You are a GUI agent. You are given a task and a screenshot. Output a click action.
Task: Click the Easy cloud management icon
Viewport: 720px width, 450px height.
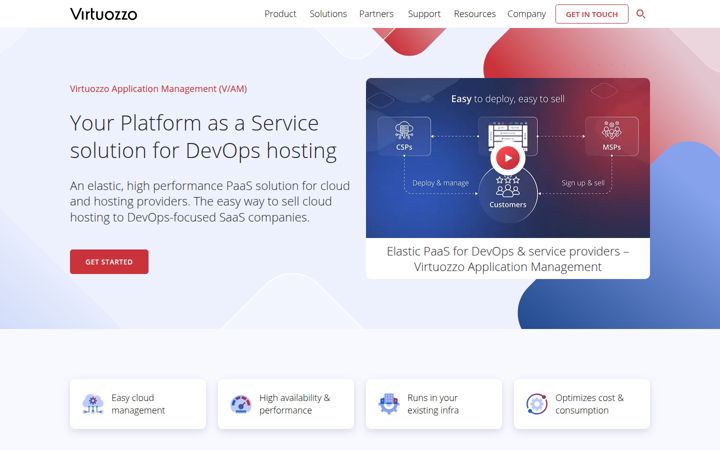pos(93,404)
